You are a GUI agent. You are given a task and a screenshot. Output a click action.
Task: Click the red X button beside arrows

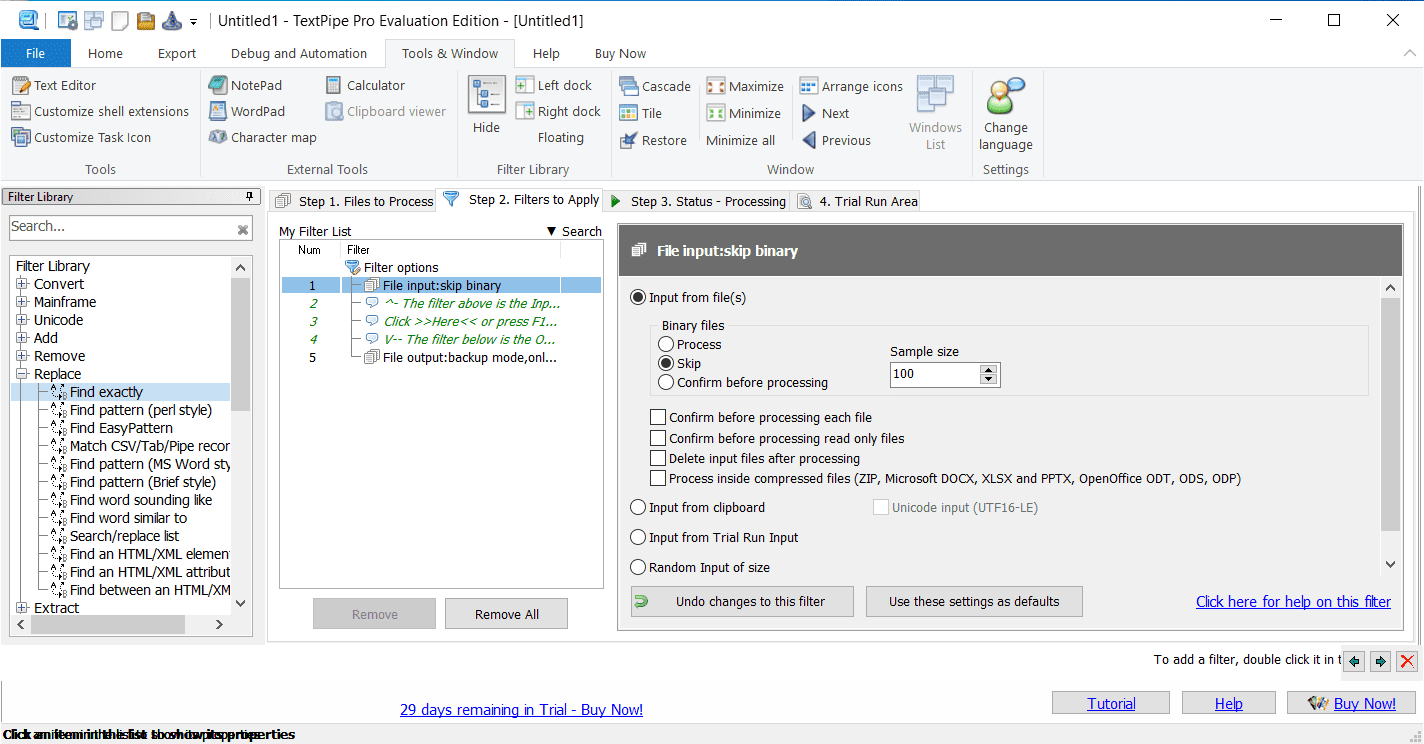(1407, 661)
